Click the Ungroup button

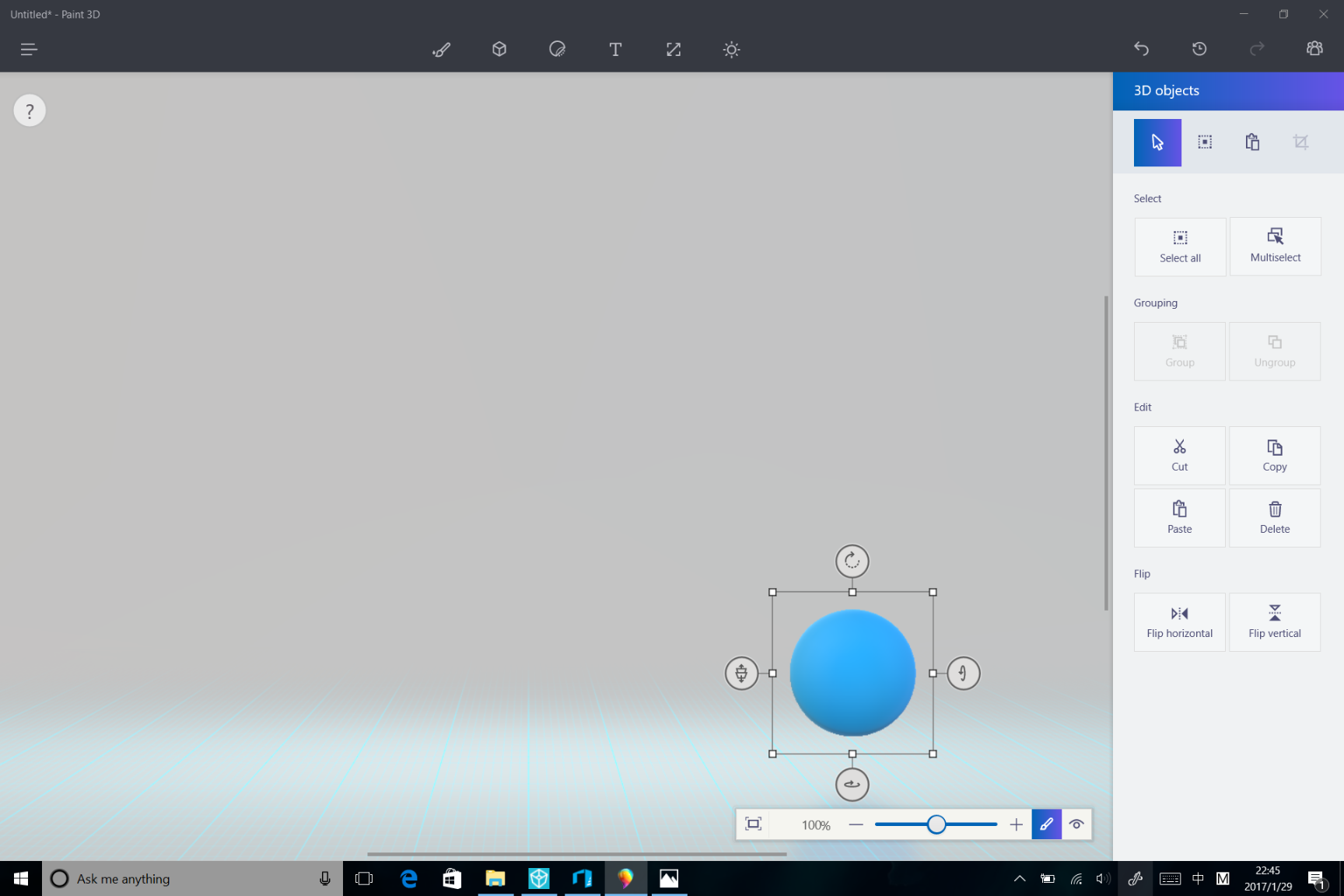[1275, 352]
